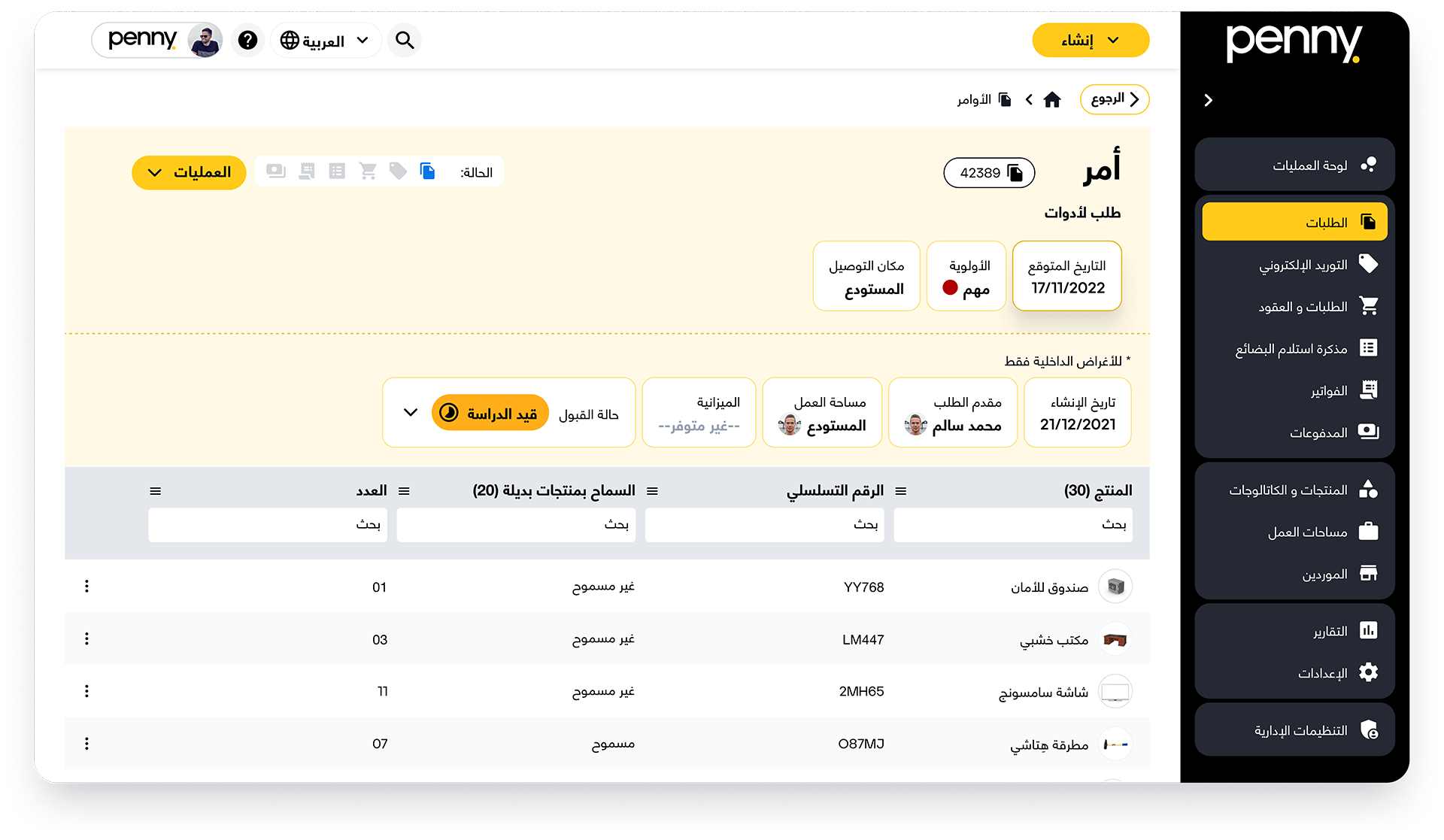Open row options for مطرقة هتاشي
The image size is (1444, 840).
pos(87,744)
